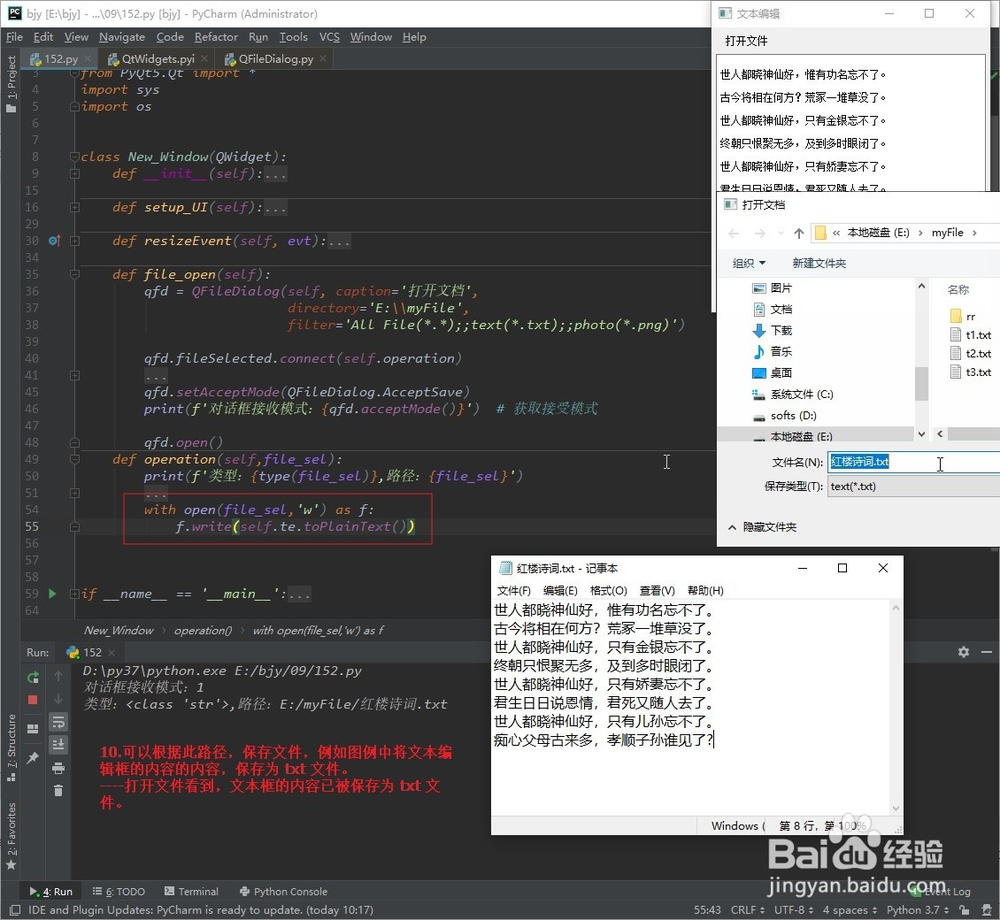The height and width of the screenshot is (920, 1000).
Task: Open 查看(V) menu in Notepad
Action: (657, 590)
